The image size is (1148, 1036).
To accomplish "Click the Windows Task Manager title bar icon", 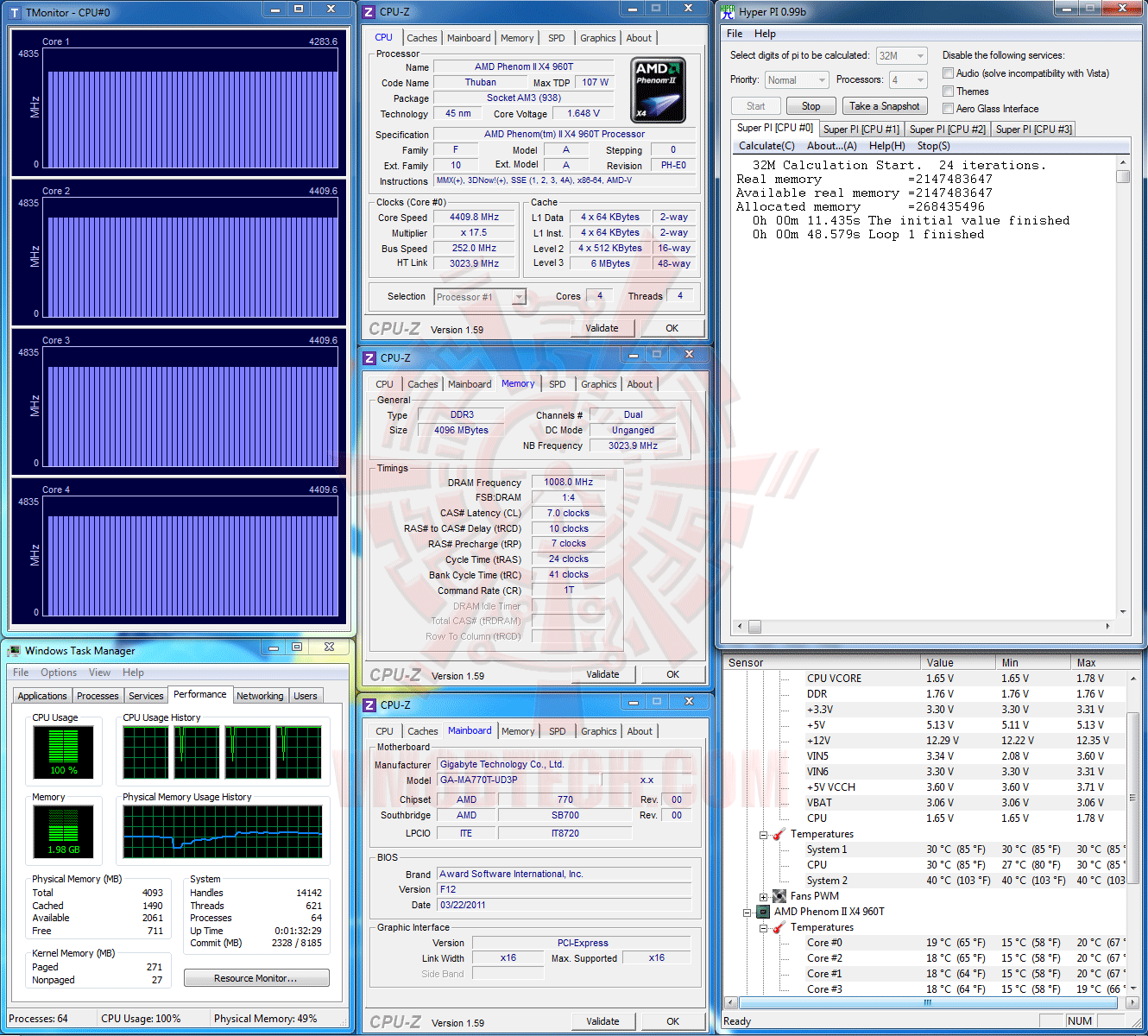I will pyautogui.click(x=14, y=650).
